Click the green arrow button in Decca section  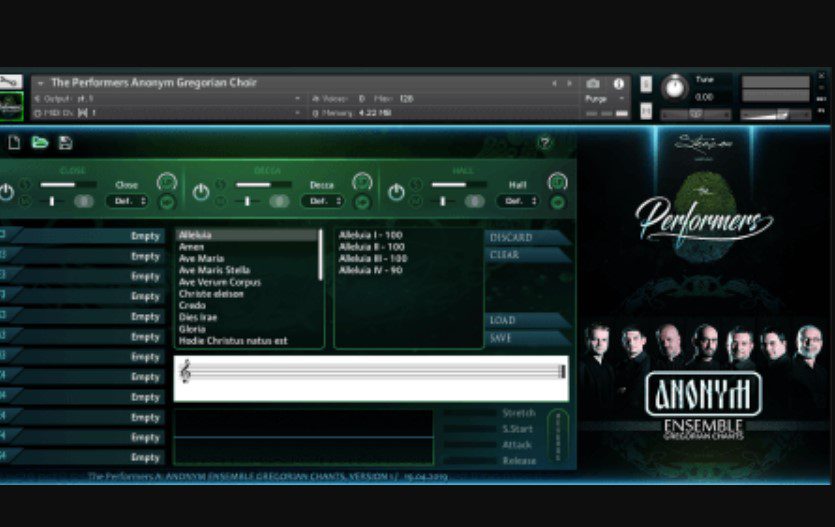coord(363,202)
